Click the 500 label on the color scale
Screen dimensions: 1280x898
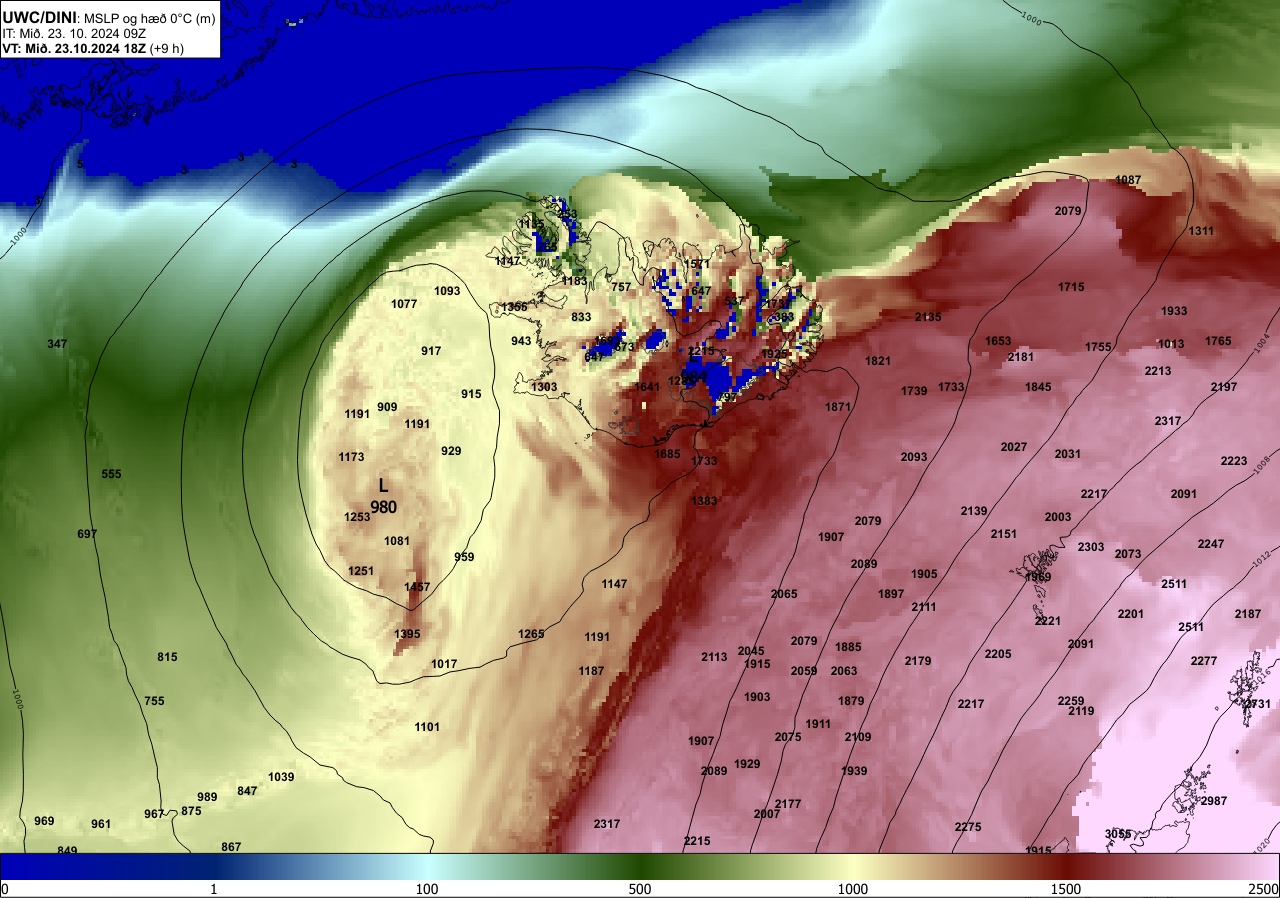[640, 889]
